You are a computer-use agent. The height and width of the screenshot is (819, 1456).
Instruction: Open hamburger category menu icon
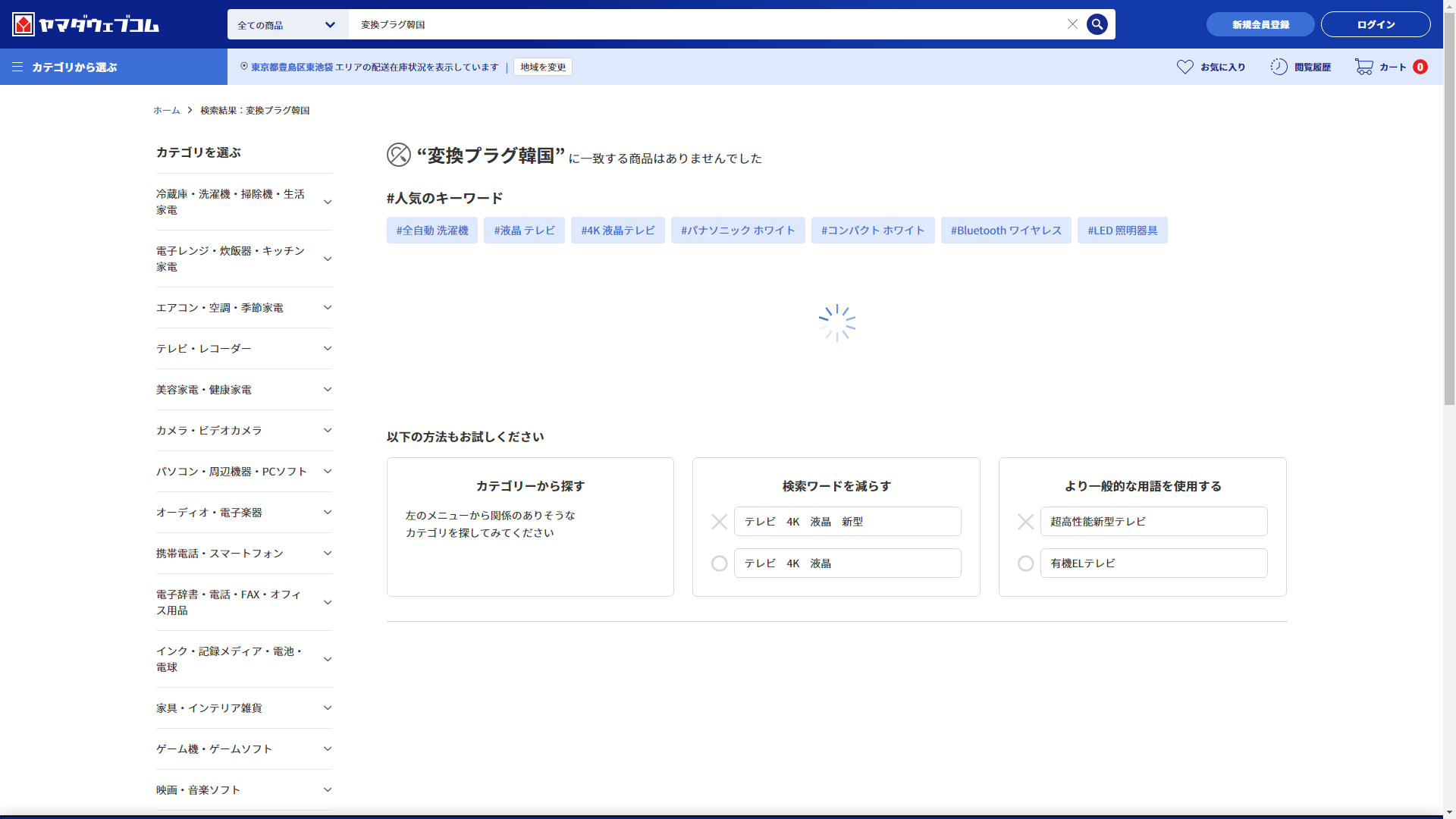(x=17, y=67)
